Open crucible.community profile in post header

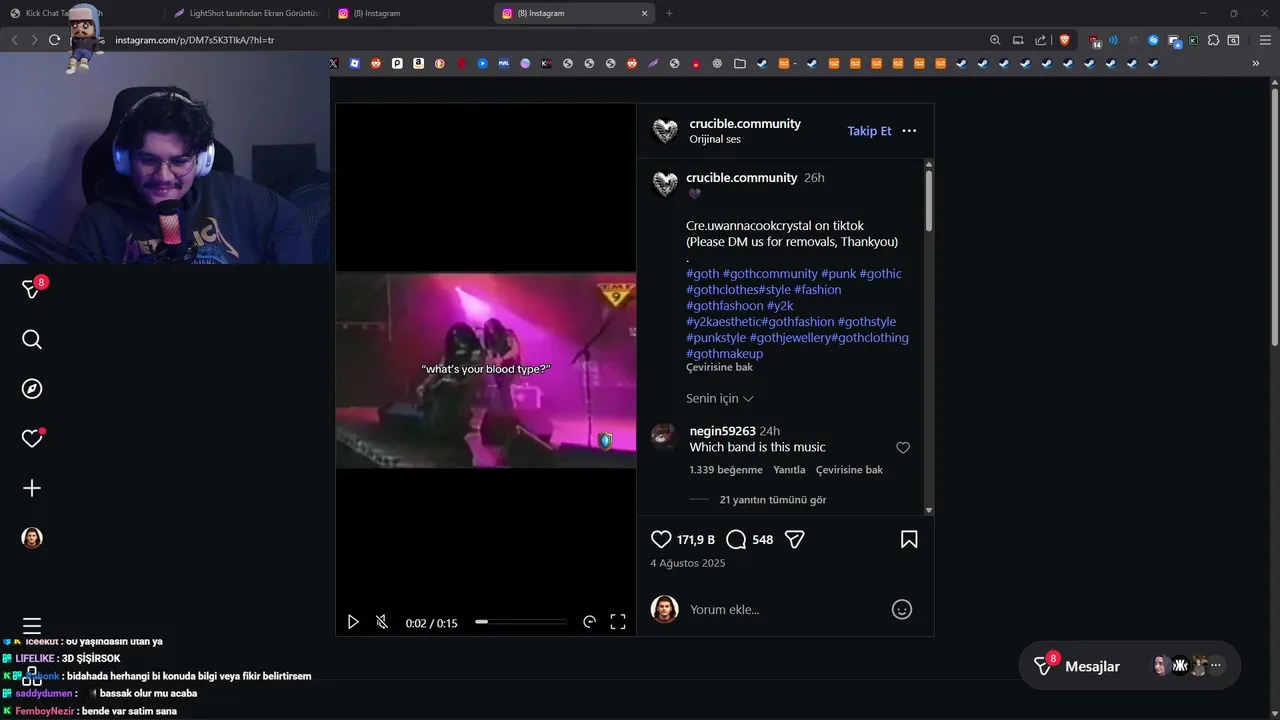click(x=745, y=124)
